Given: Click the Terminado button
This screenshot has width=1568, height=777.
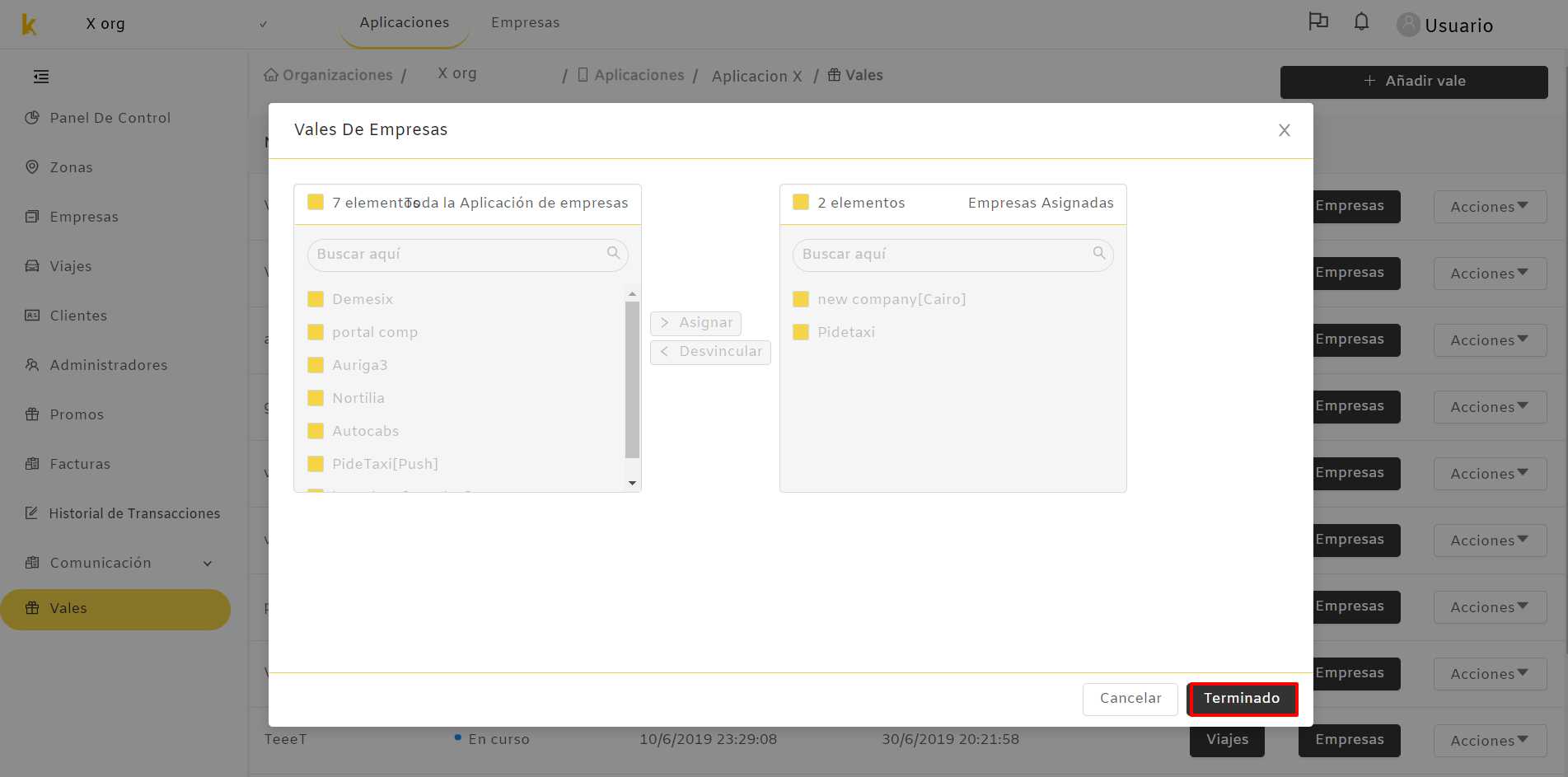Looking at the screenshot, I should [x=1243, y=699].
